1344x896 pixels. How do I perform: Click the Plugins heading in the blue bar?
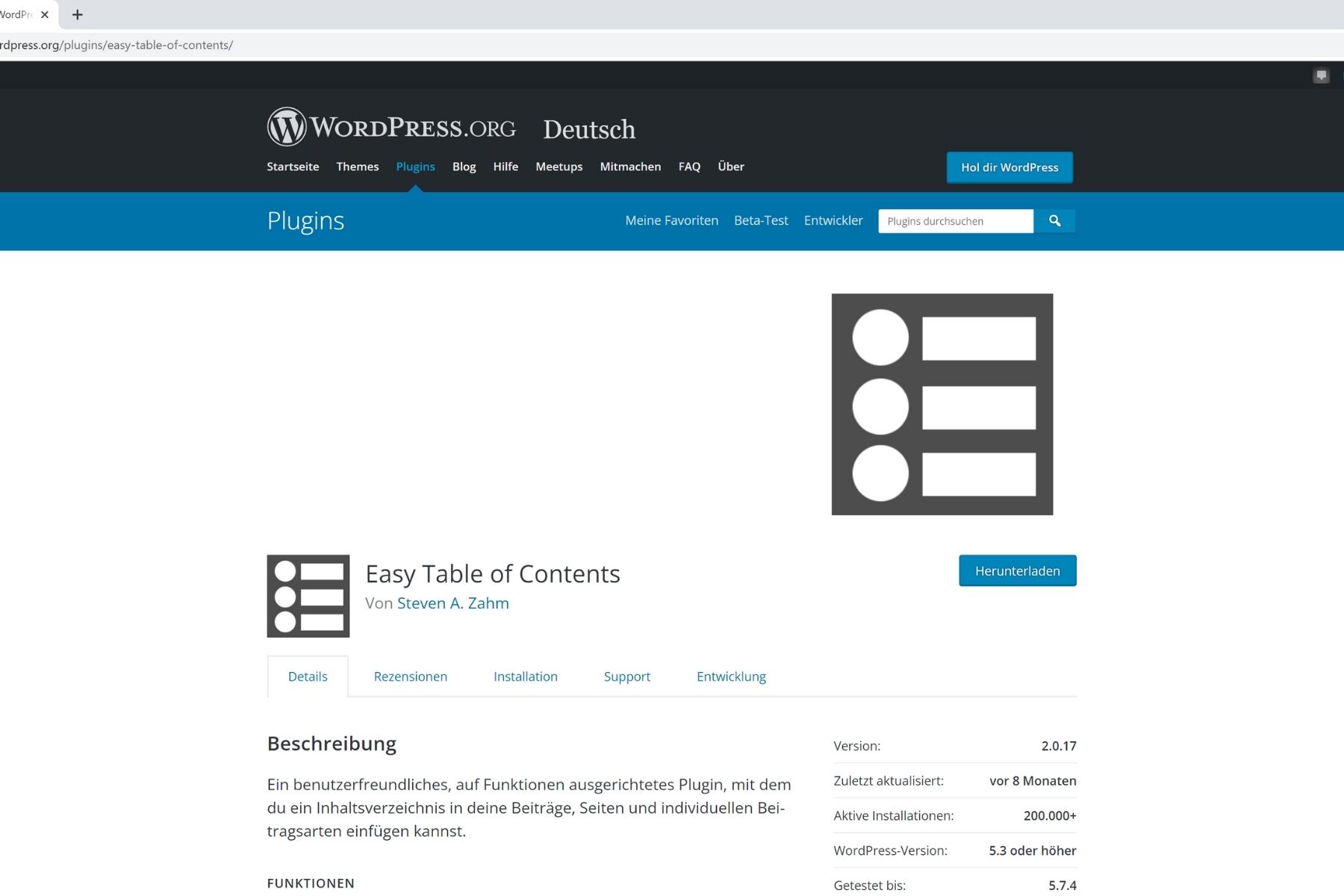[305, 220]
